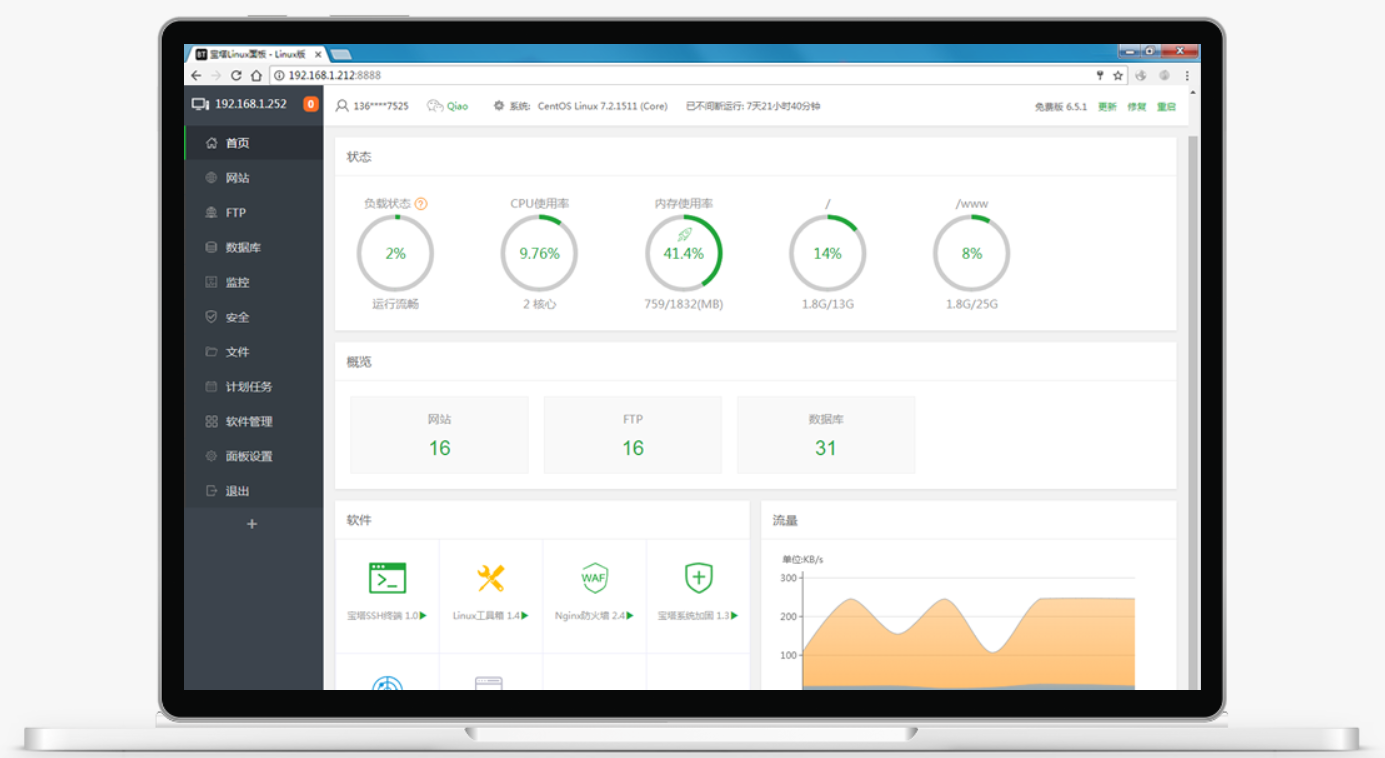The image size is (1385, 758).
Task: Click the browser back button
Action: click(x=196, y=75)
